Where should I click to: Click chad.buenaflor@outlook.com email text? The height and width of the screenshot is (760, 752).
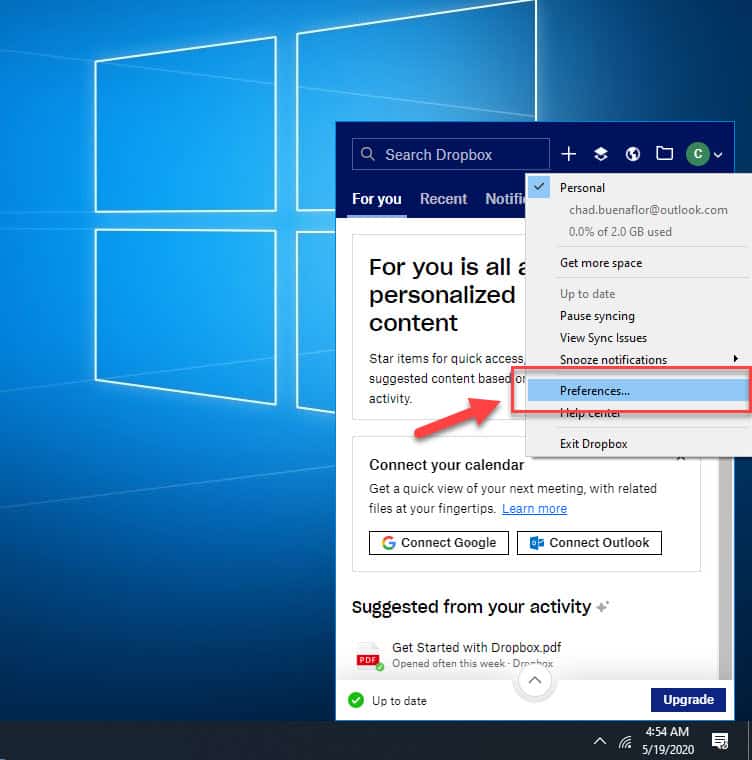[648, 210]
